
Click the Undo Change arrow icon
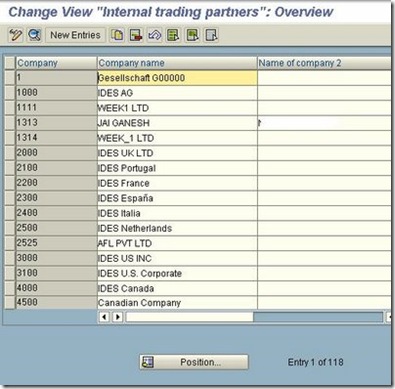click(155, 35)
